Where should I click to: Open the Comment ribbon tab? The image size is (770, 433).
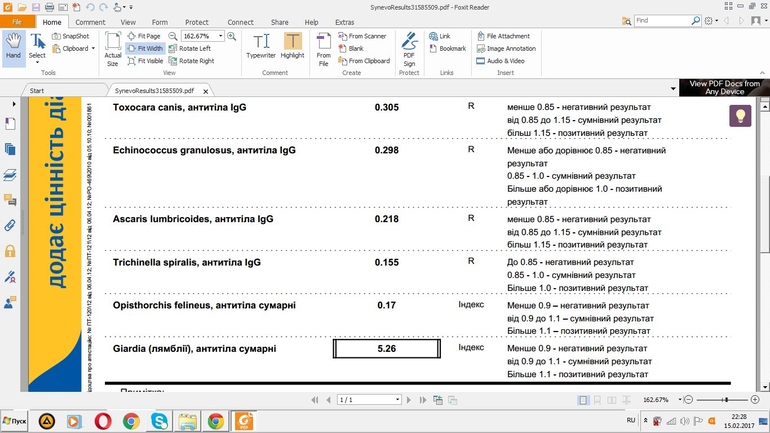90,21
